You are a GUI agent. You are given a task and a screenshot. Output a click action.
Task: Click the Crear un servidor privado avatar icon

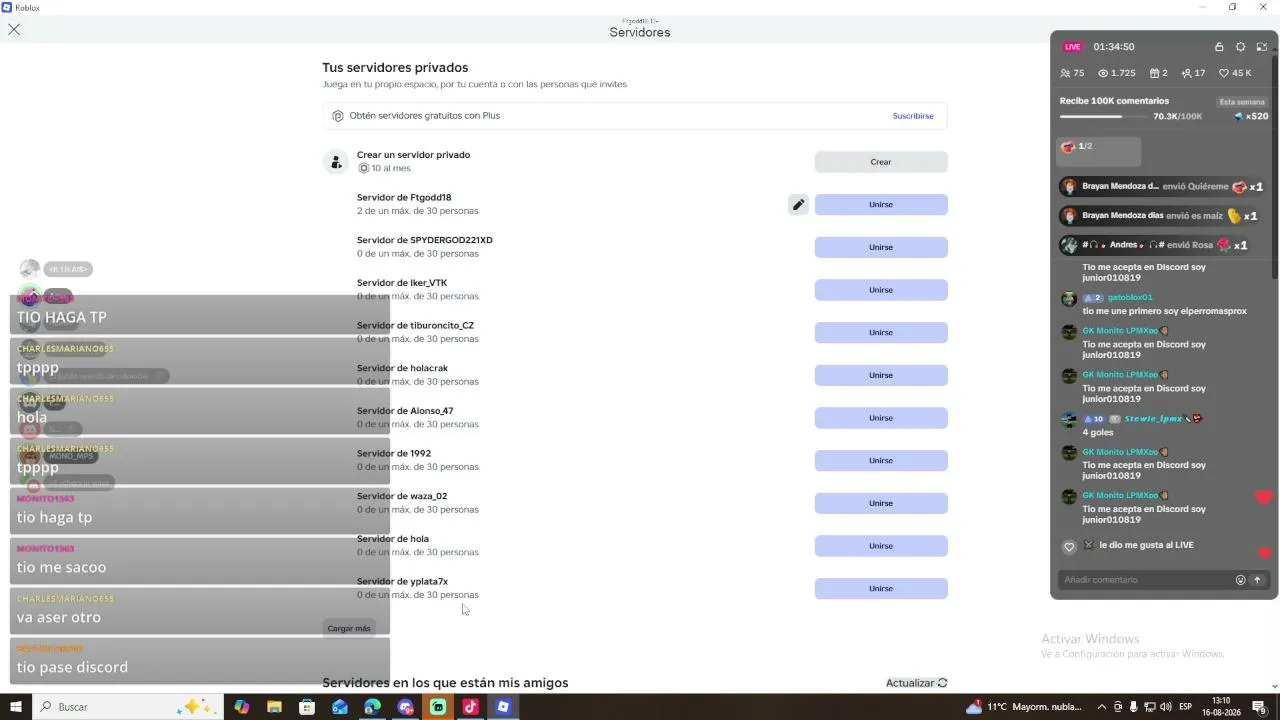335,162
